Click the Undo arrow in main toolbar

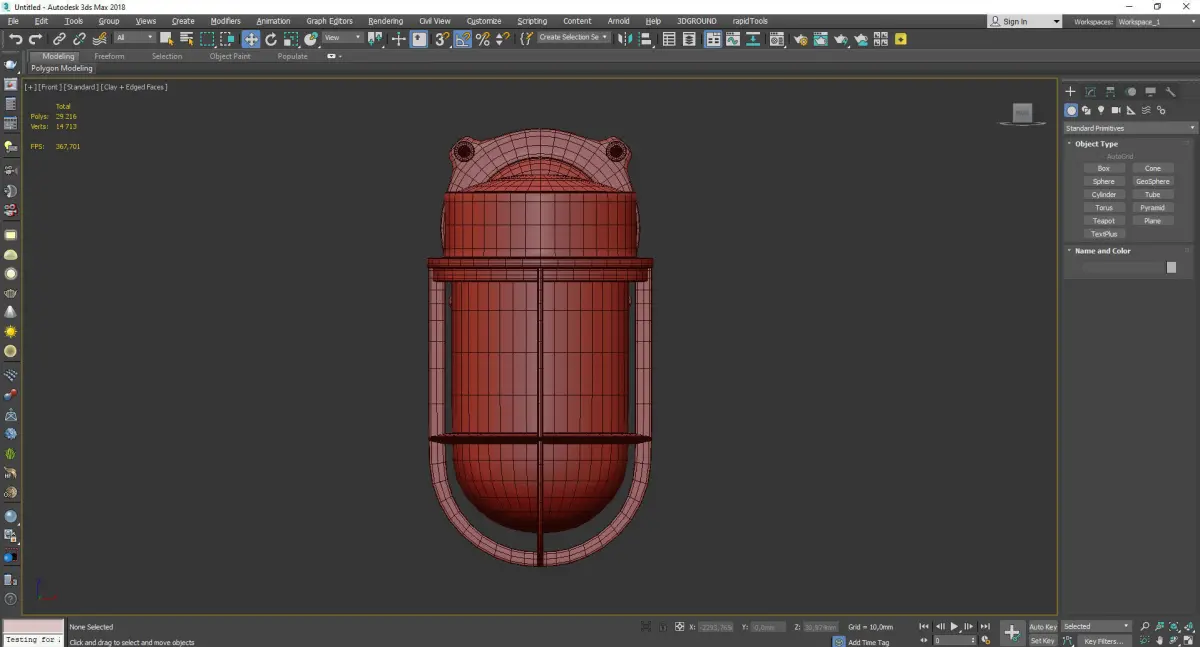click(14, 39)
